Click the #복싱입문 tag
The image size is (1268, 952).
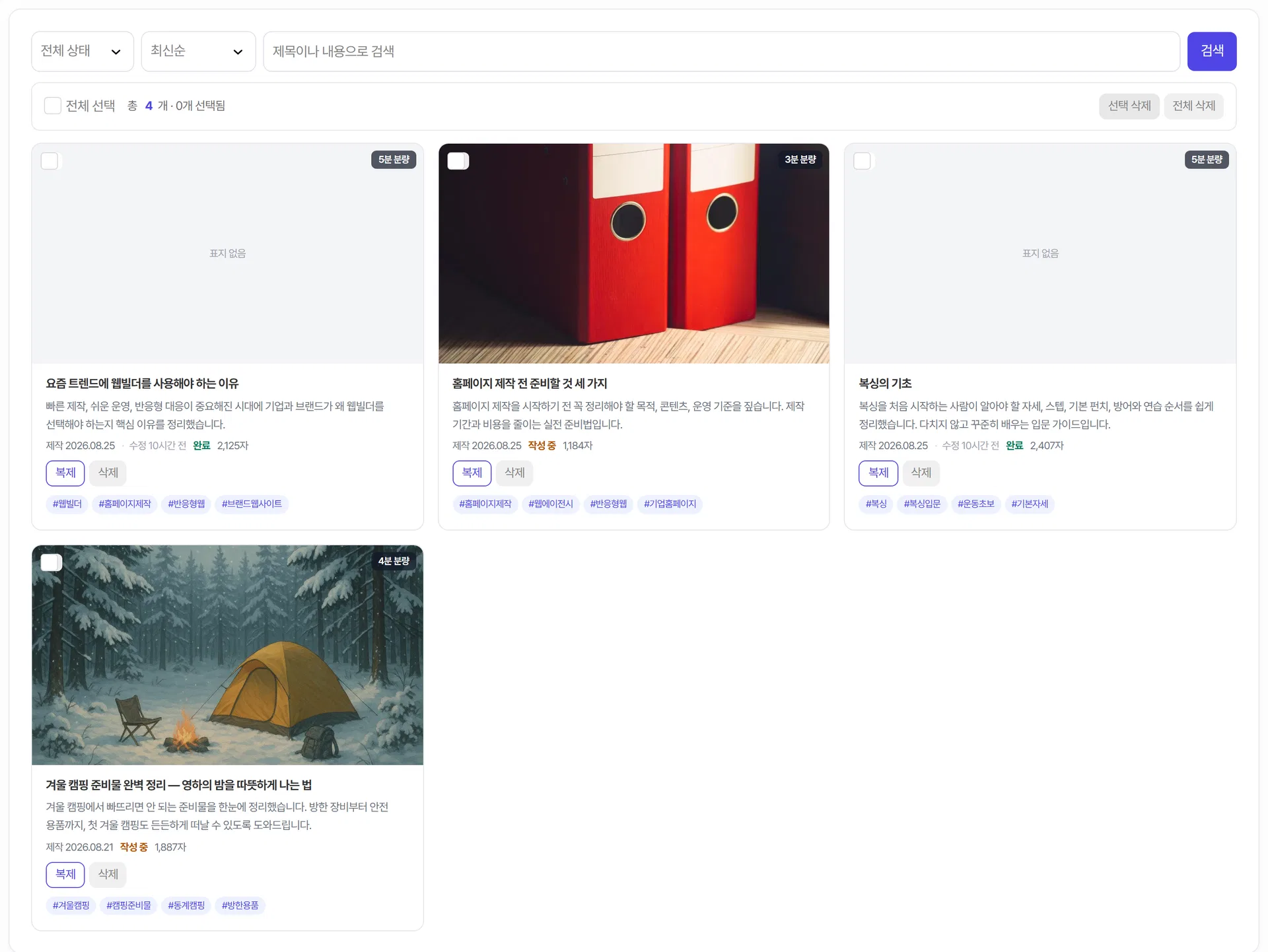[x=922, y=504]
